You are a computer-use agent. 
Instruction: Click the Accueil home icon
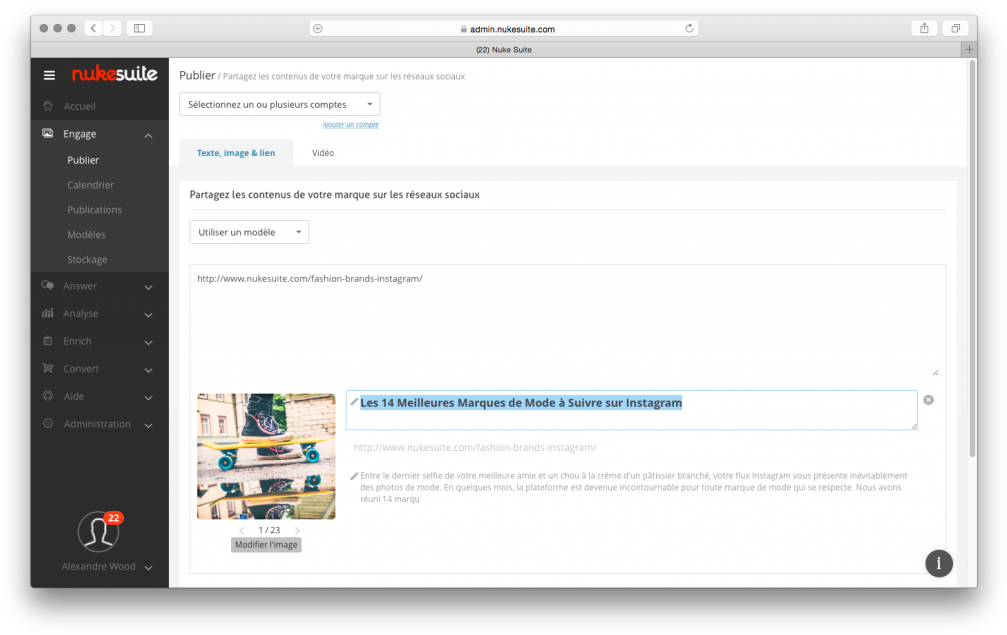[x=47, y=106]
